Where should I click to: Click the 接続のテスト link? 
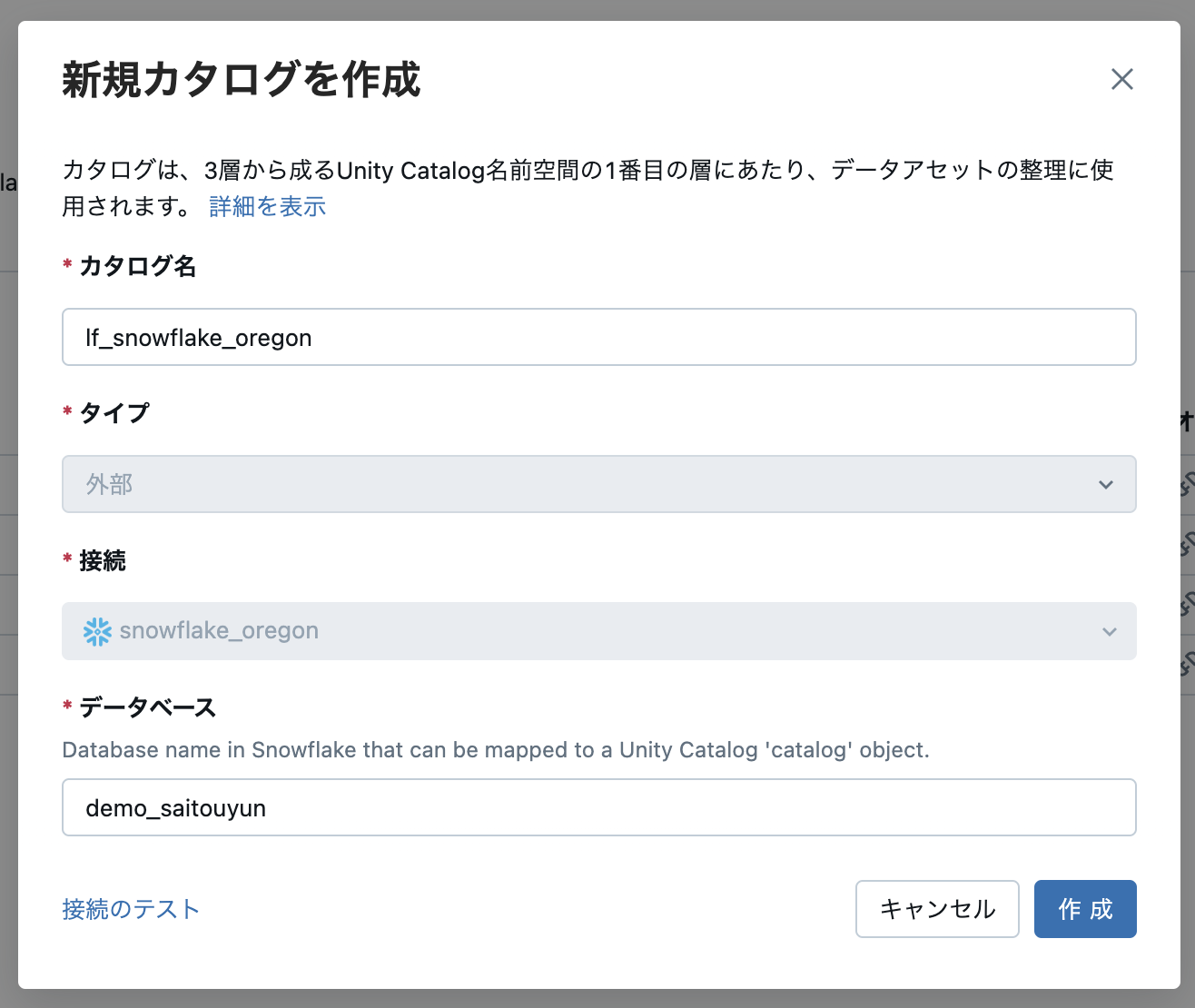coord(131,909)
